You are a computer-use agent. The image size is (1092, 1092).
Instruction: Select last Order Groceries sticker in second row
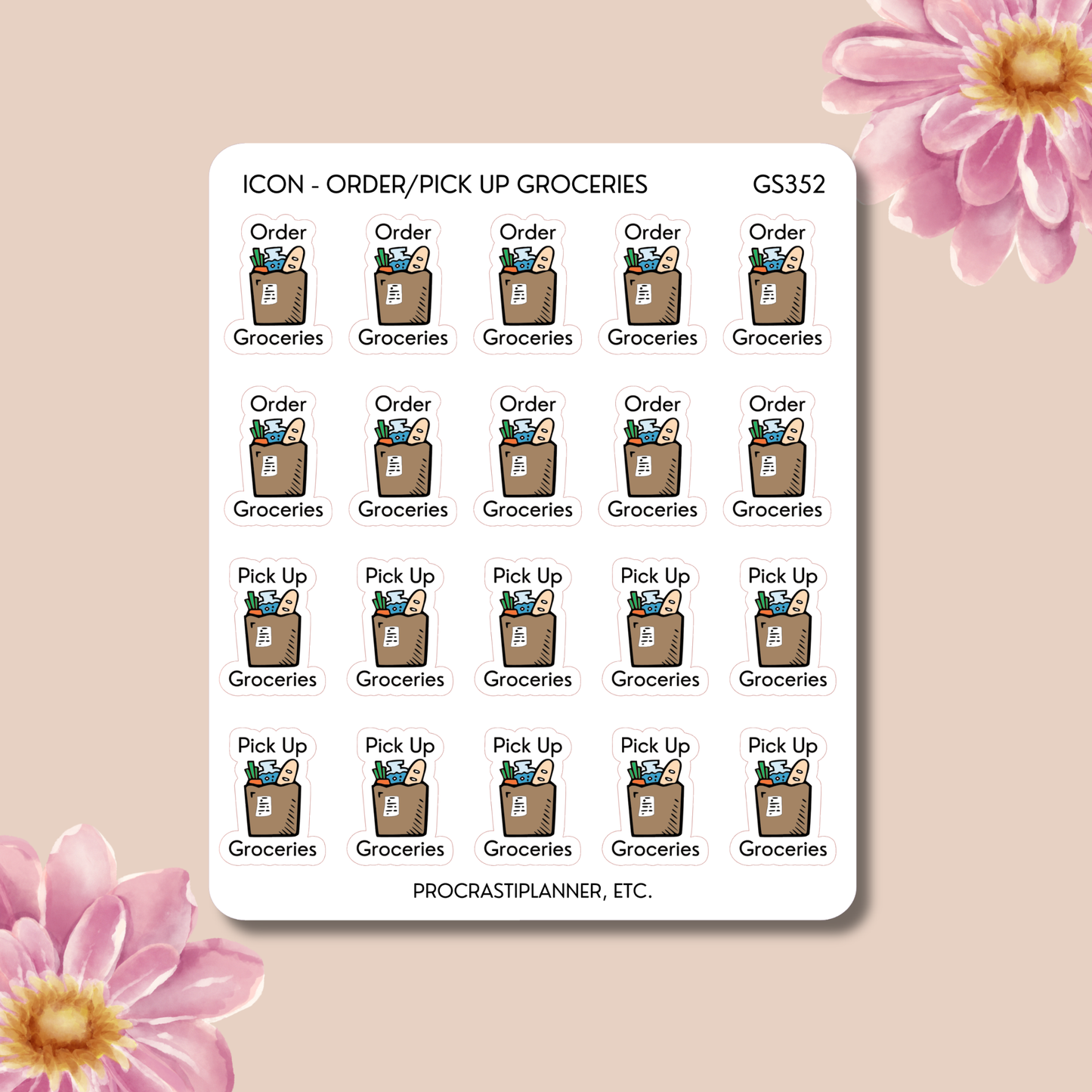coord(777,456)
